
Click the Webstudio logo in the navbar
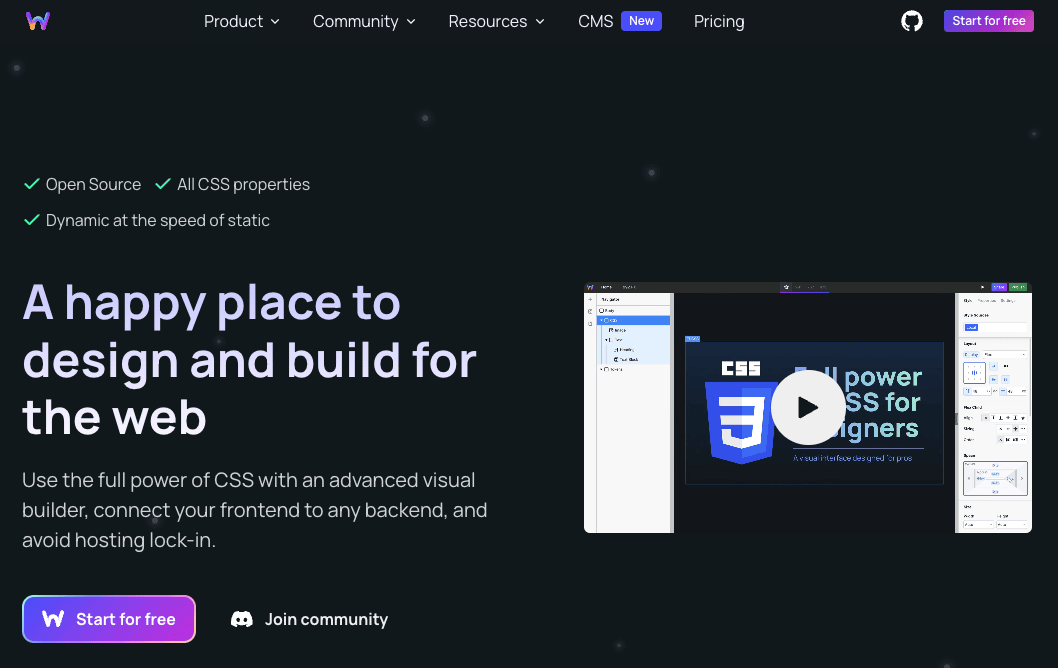click(x=38, y=20)
